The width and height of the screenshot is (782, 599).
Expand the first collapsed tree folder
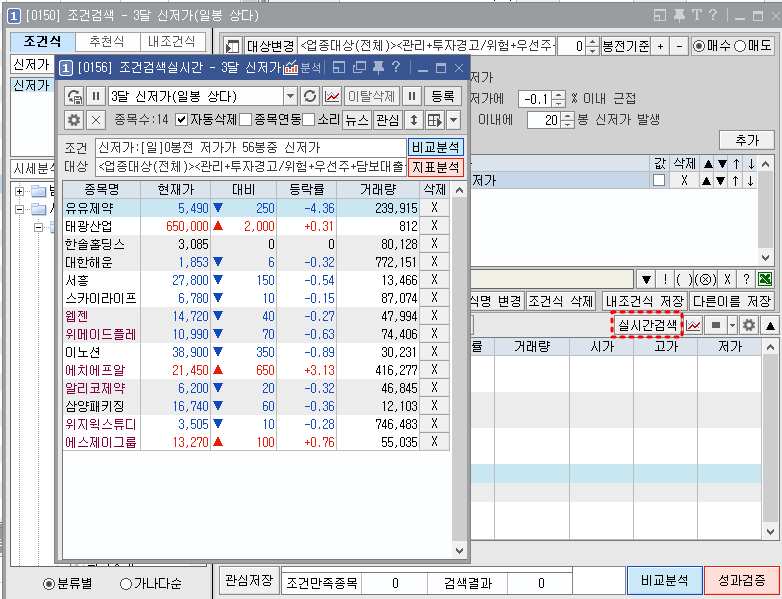[19, 191]
